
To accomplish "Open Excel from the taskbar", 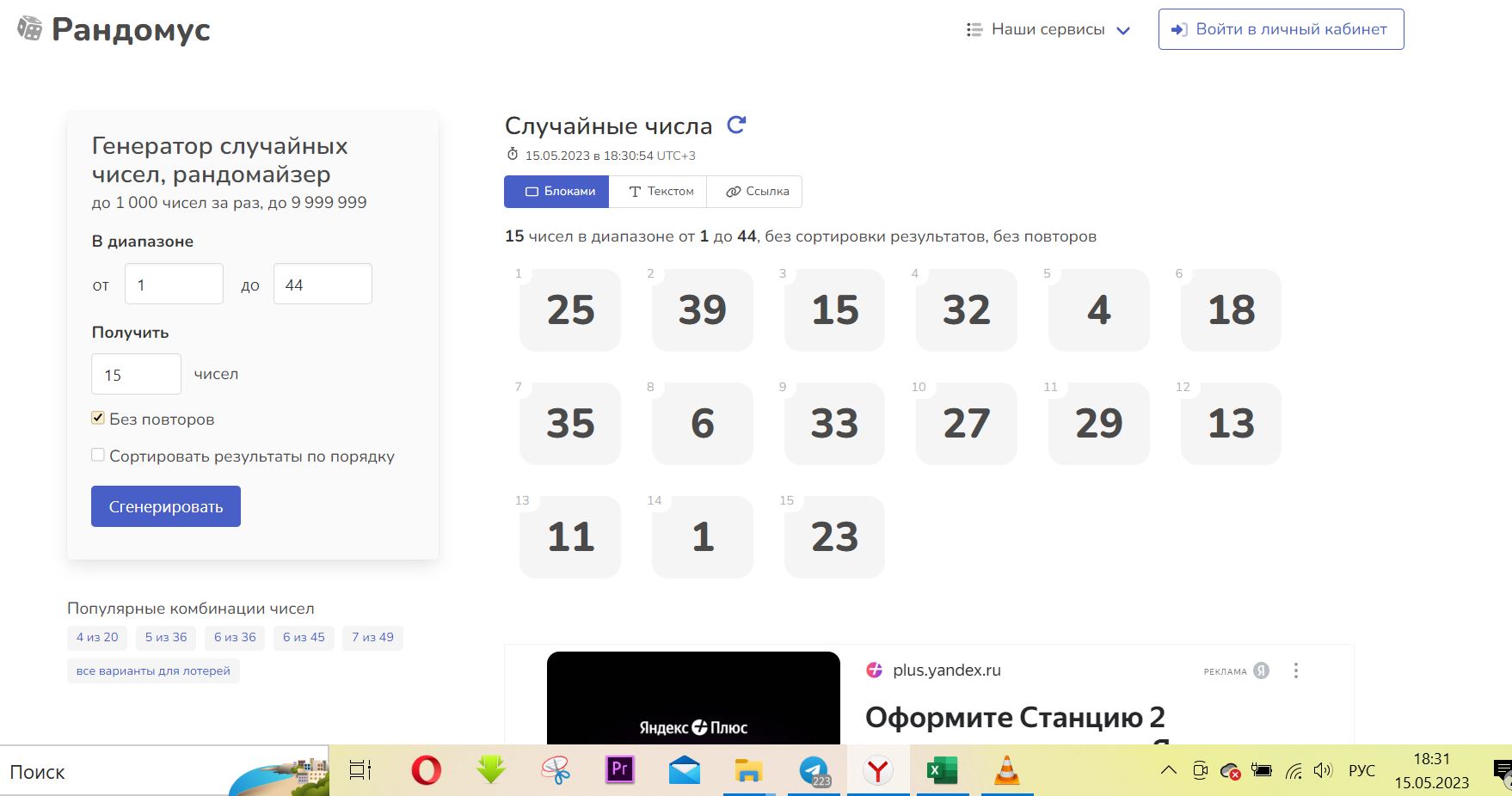I will click(x=943, y=770).
